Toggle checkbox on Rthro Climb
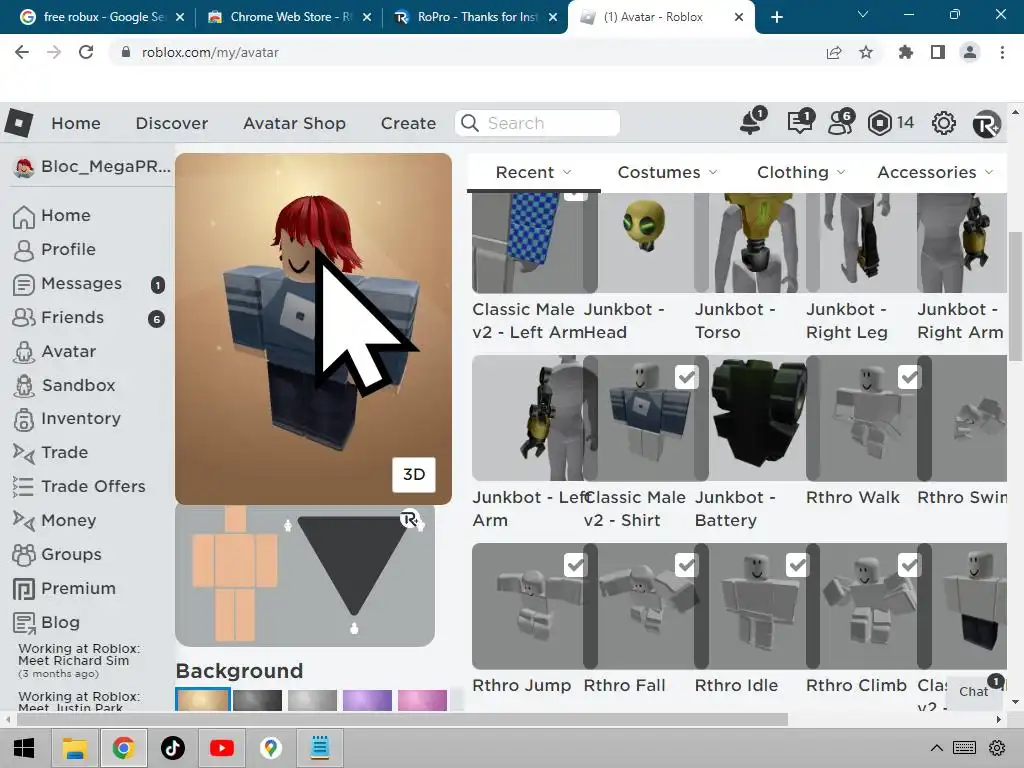Image resolution: width=1024 pixels, height=768 pixels. pyautogui.click(x=909, y=565)
